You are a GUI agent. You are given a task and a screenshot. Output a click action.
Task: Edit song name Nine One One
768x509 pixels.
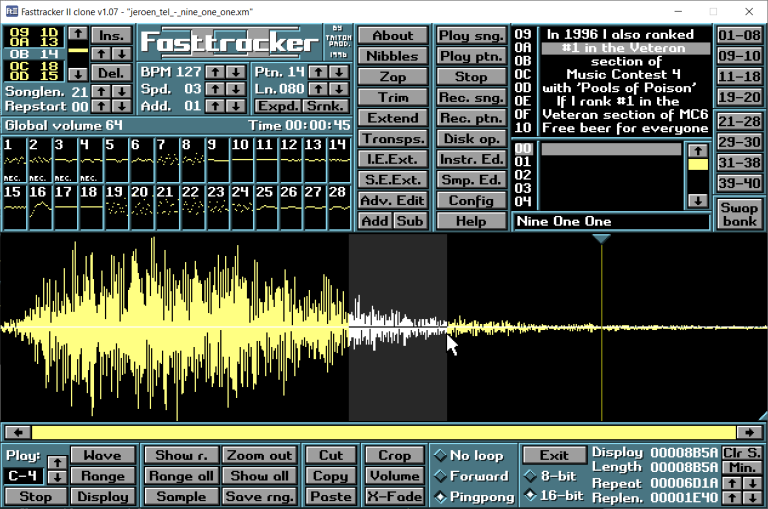611,221
